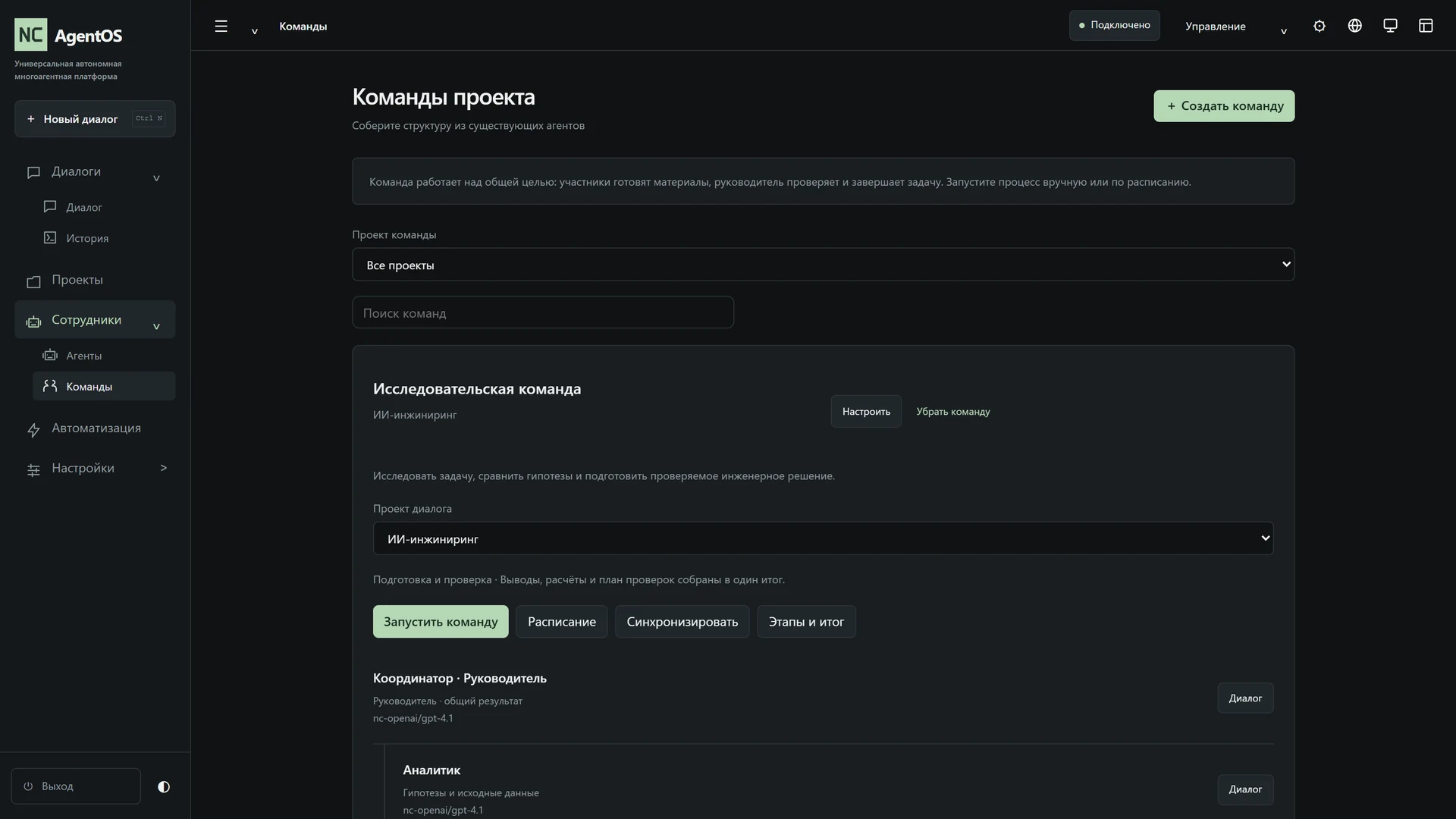The height and width of the screenshot is (819, 1456).
Task: Open Автоматизация in the sidebar
Action: [x=95, y=428]
